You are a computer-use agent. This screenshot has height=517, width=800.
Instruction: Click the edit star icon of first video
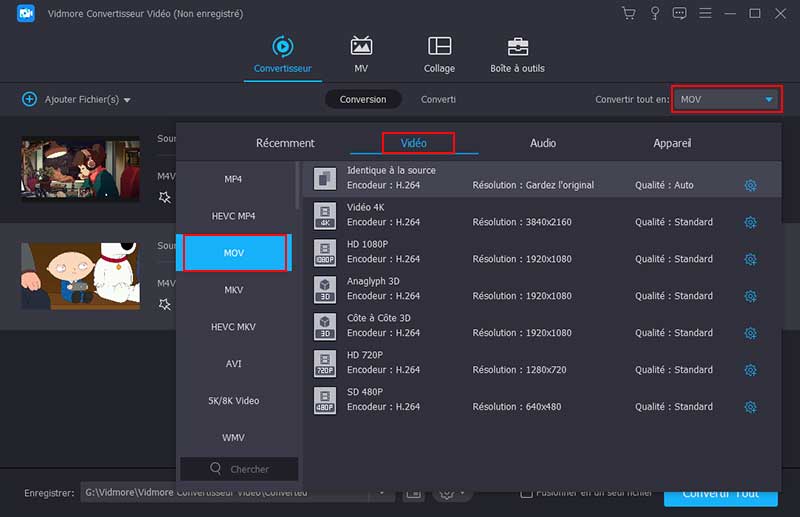[x=164, y=197]
